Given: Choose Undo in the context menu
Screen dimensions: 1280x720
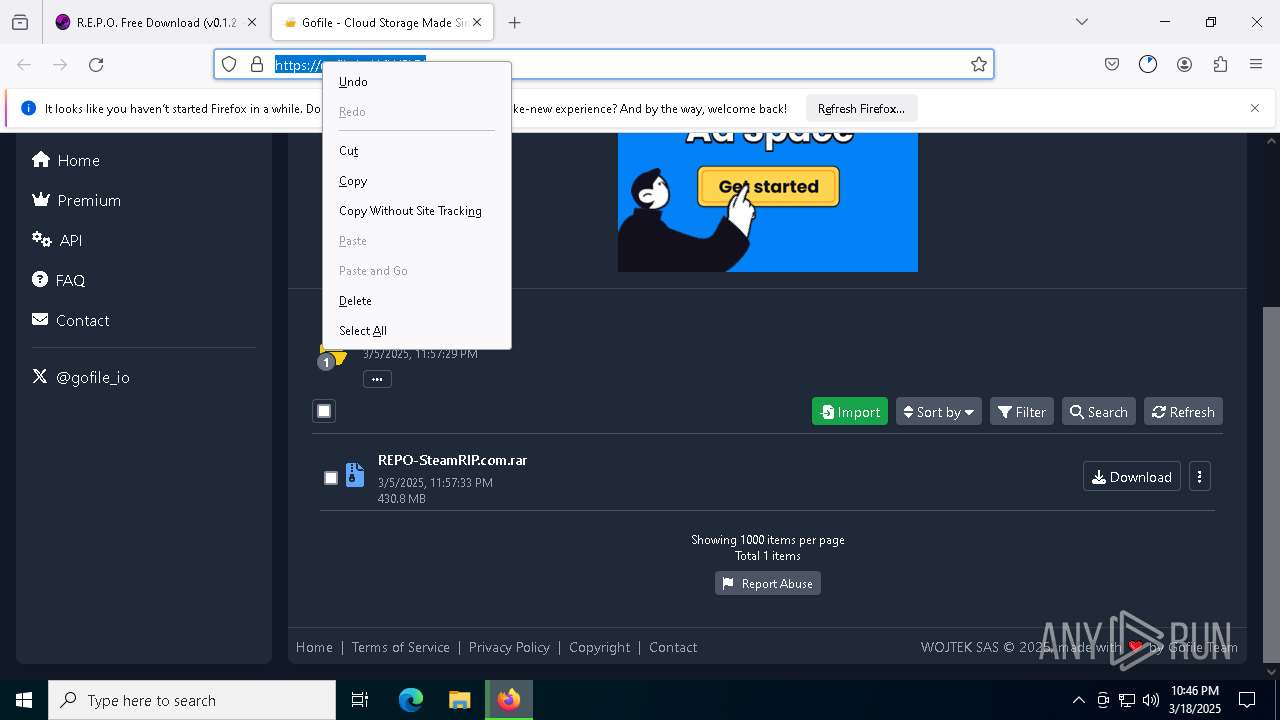Looking at the screenshot, I should click(x=417, y=82).
